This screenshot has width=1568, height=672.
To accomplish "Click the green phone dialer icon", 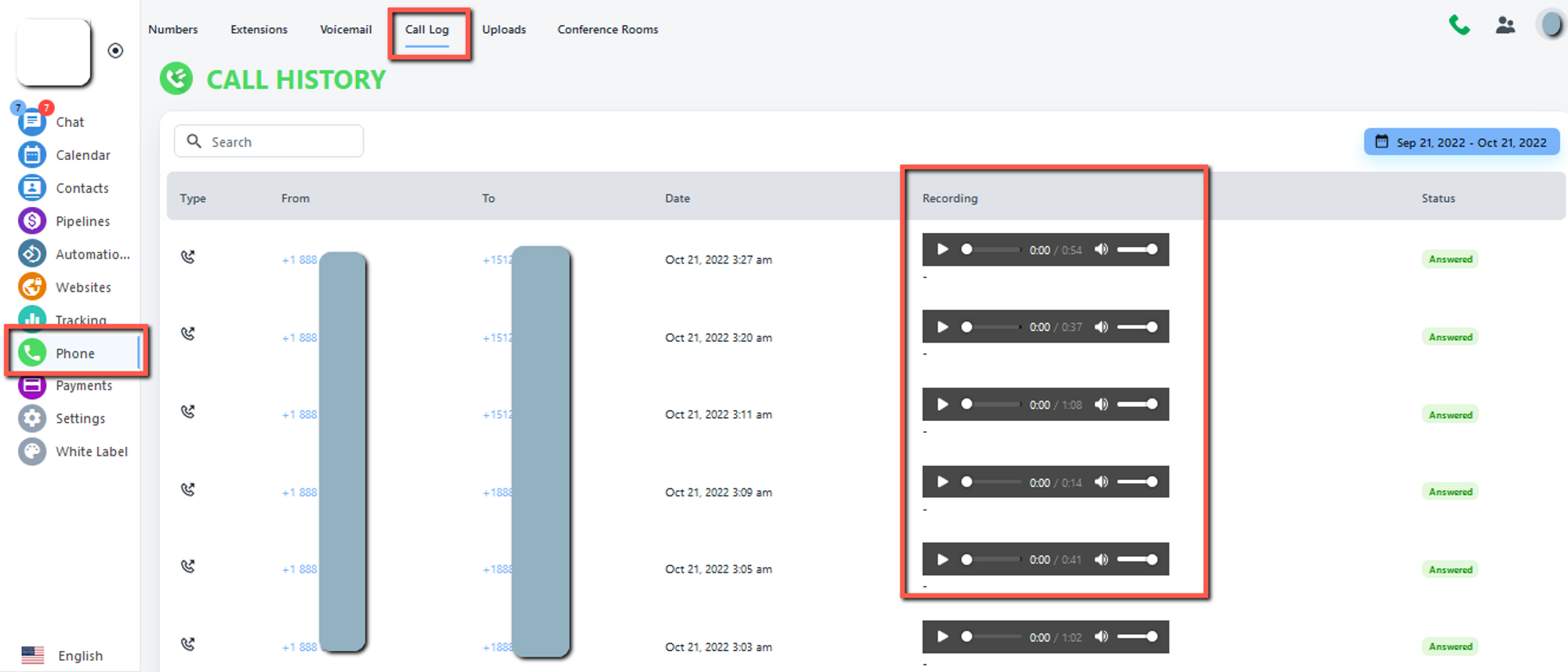I will click(1459, 25).
